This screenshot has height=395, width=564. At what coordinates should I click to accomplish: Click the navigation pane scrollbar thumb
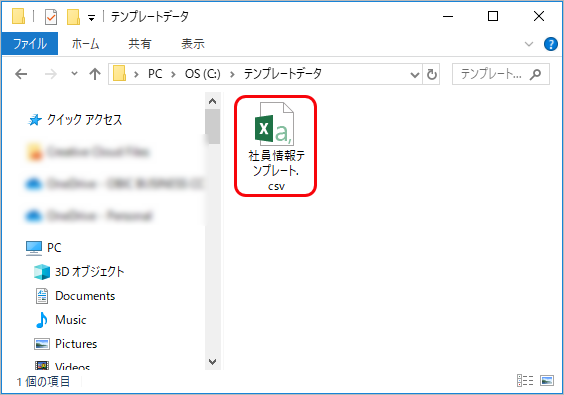213,127
